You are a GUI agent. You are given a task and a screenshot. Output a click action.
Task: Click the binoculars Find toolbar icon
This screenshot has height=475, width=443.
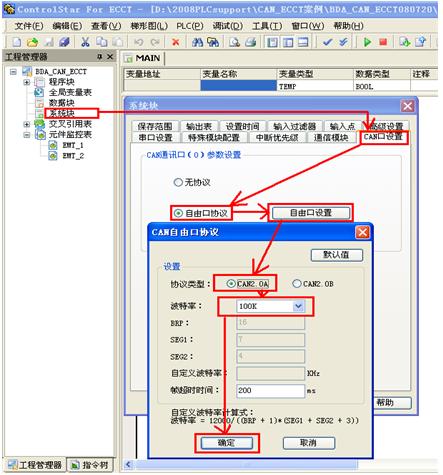(197, 42)
